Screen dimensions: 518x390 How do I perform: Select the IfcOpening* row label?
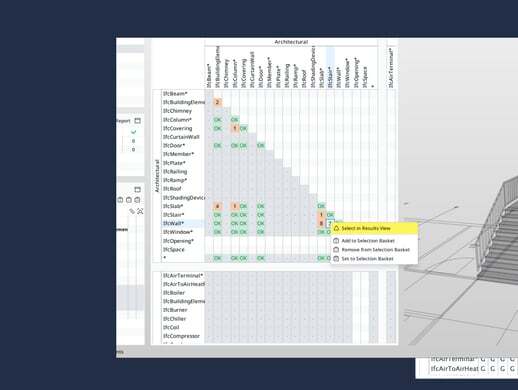pyautogui.click(x=178, y=241)
